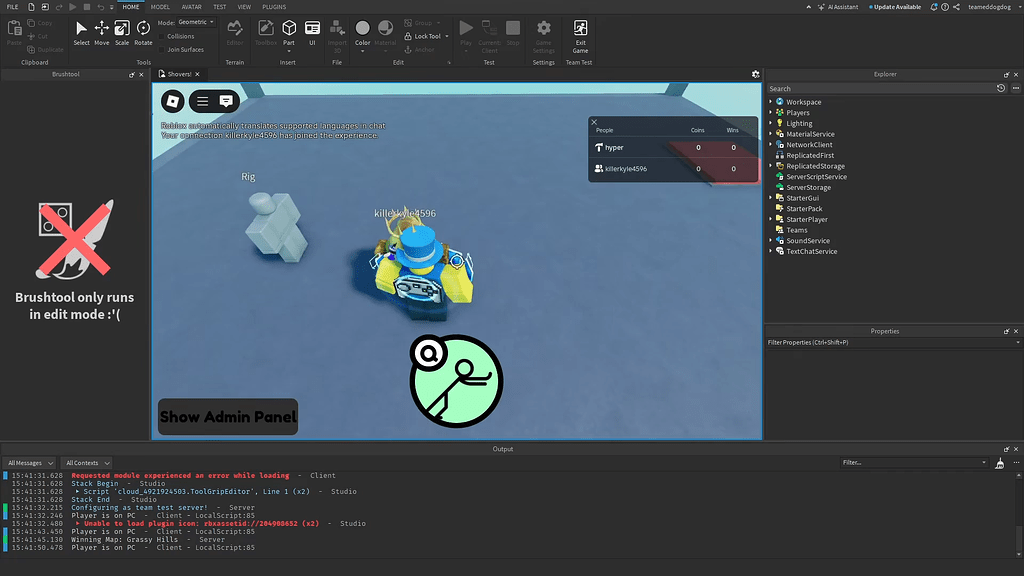This screenshot has width=1024, height=576.
Task: Switch to the TEST ribbon tab
Action: 219,7
